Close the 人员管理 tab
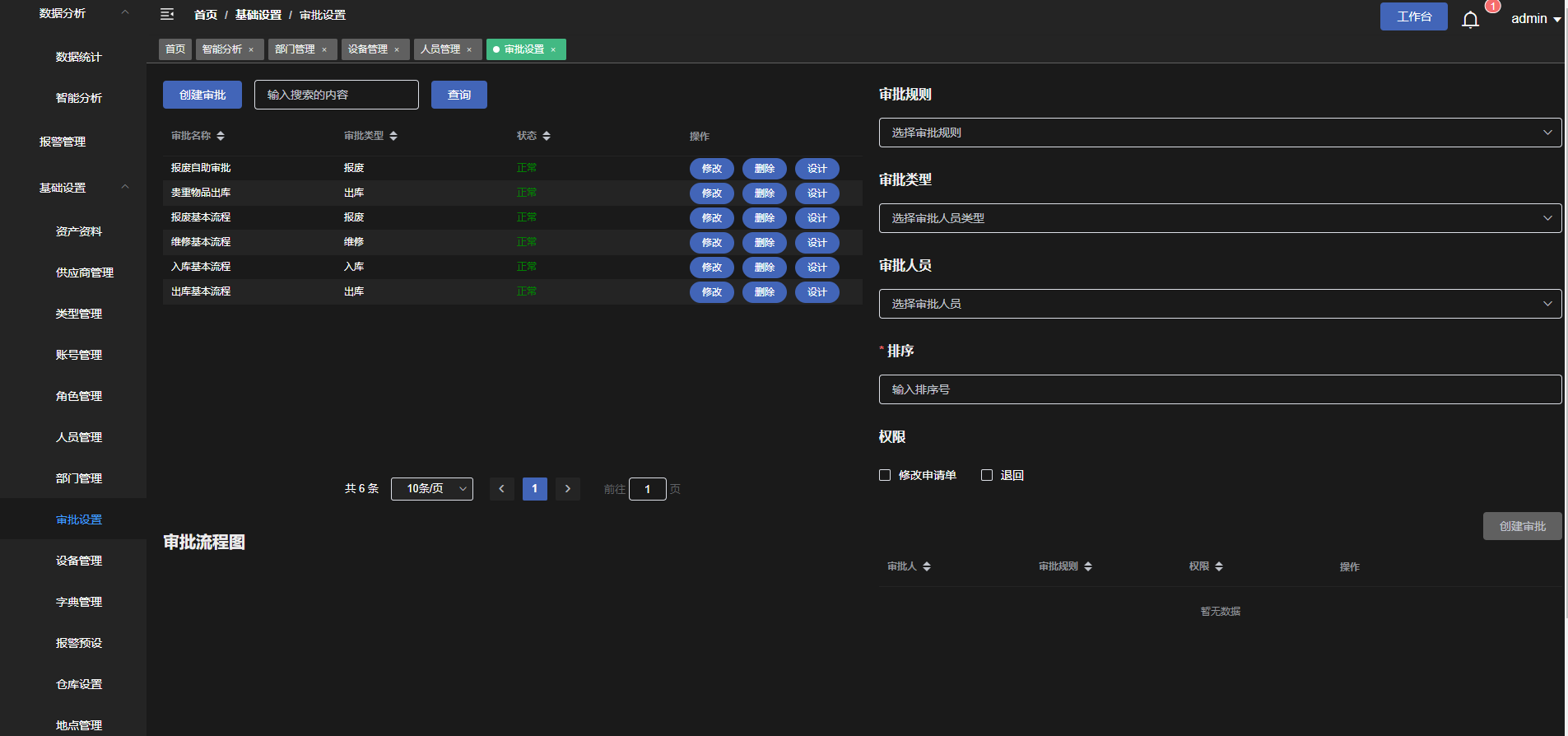 coord(469,49)
